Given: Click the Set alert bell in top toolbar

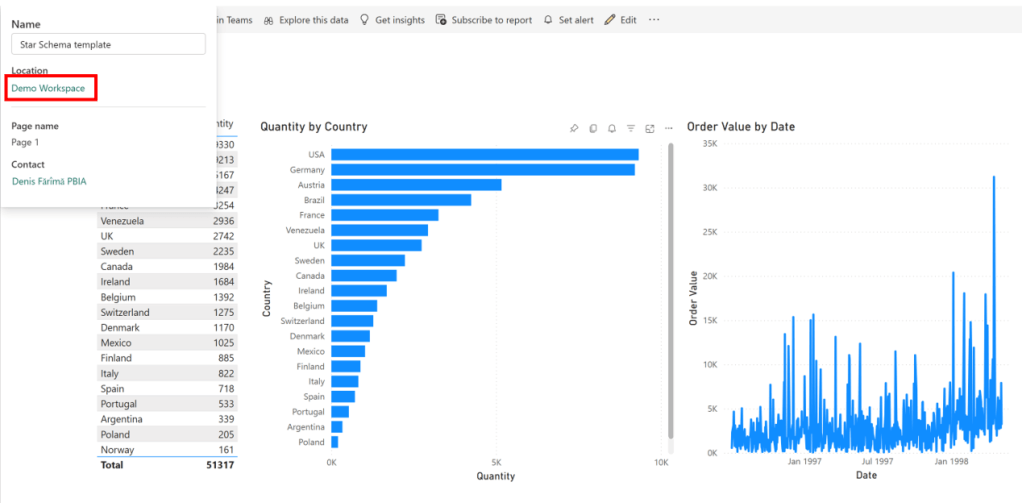Looking at the screenshot, I should click(548, 20).
